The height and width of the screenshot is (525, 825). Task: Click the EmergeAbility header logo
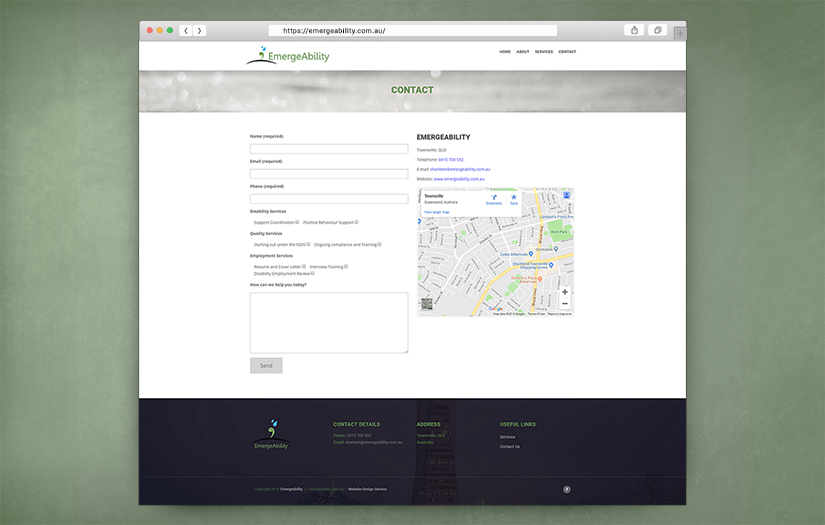point(288,55)
